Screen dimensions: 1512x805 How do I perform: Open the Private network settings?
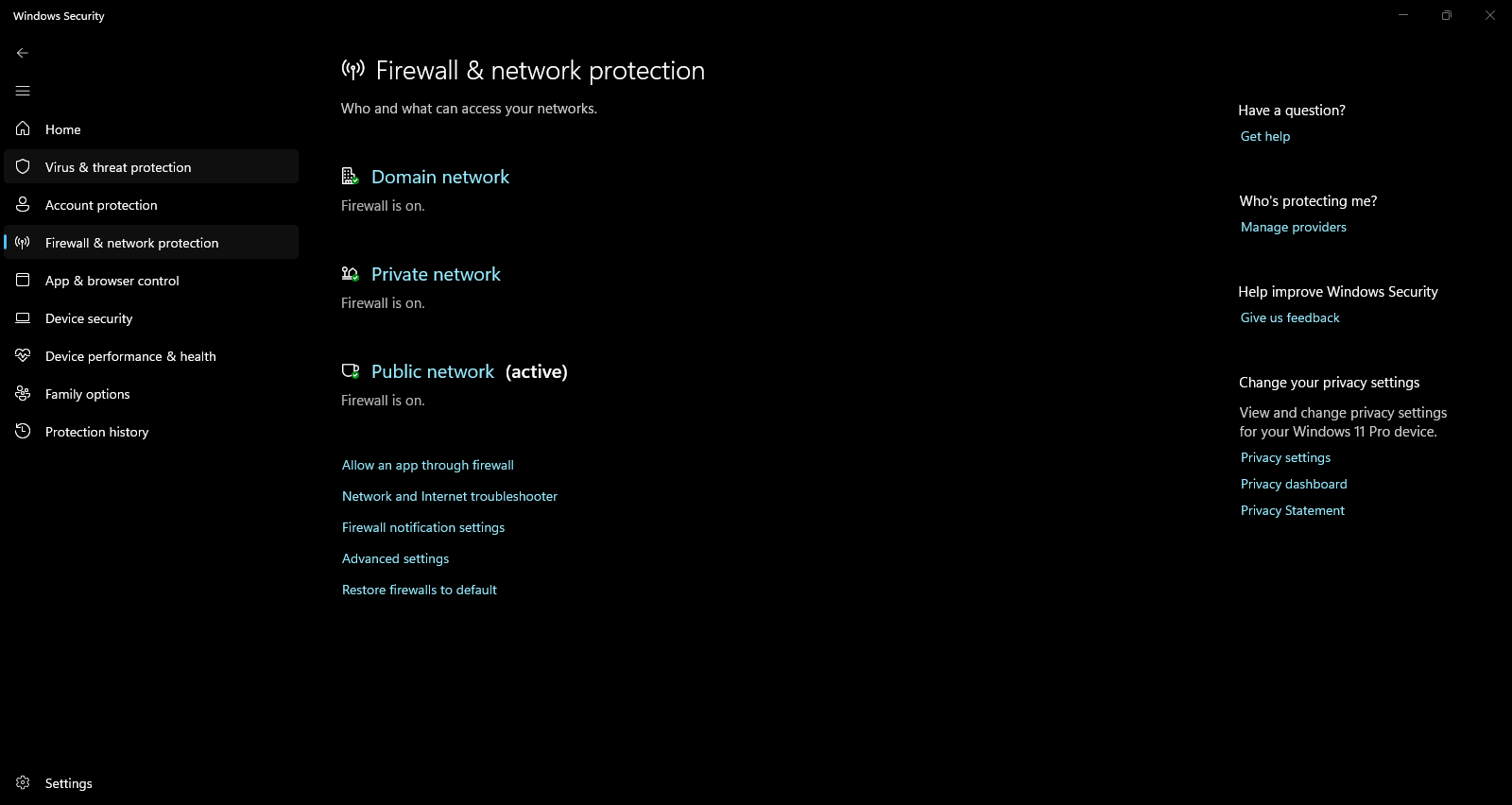coord(436,274)
